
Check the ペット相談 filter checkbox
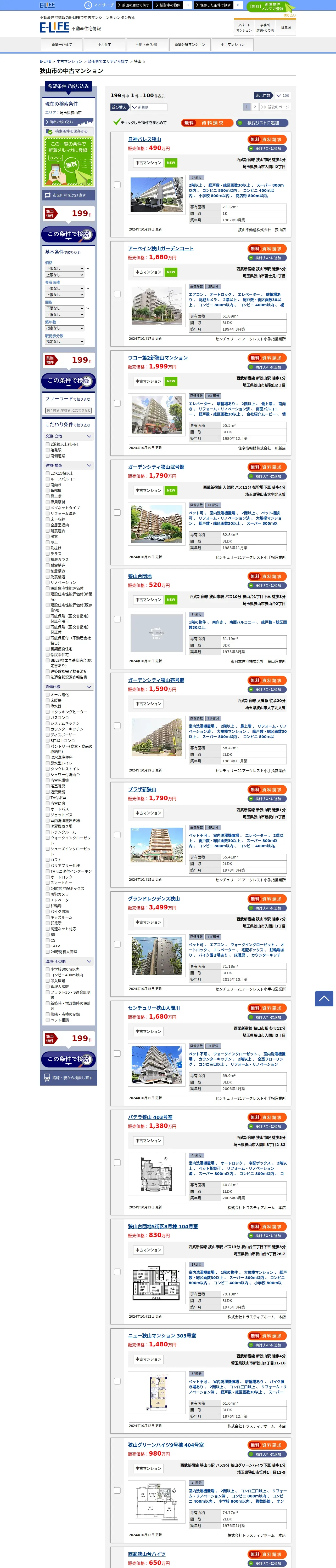click(x=48, y=1020)
